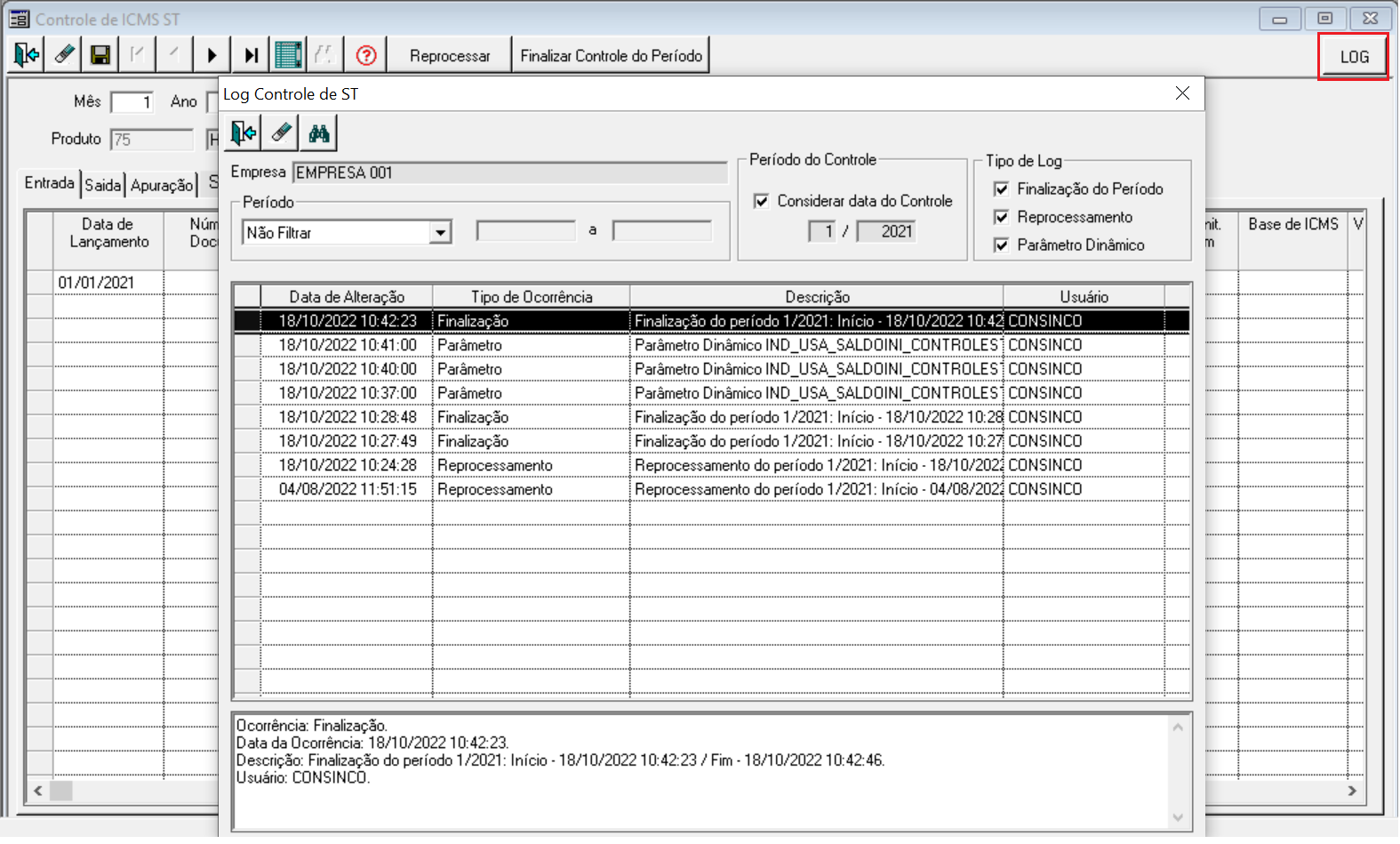The width and height of the screenshot is (1400, 844).
Task: Search logs with binoculars icon
Action: [319, 133]
